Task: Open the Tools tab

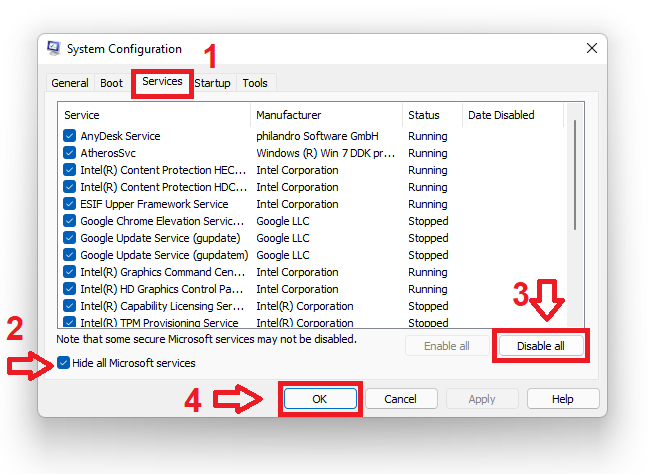Action: pos(255,83)
